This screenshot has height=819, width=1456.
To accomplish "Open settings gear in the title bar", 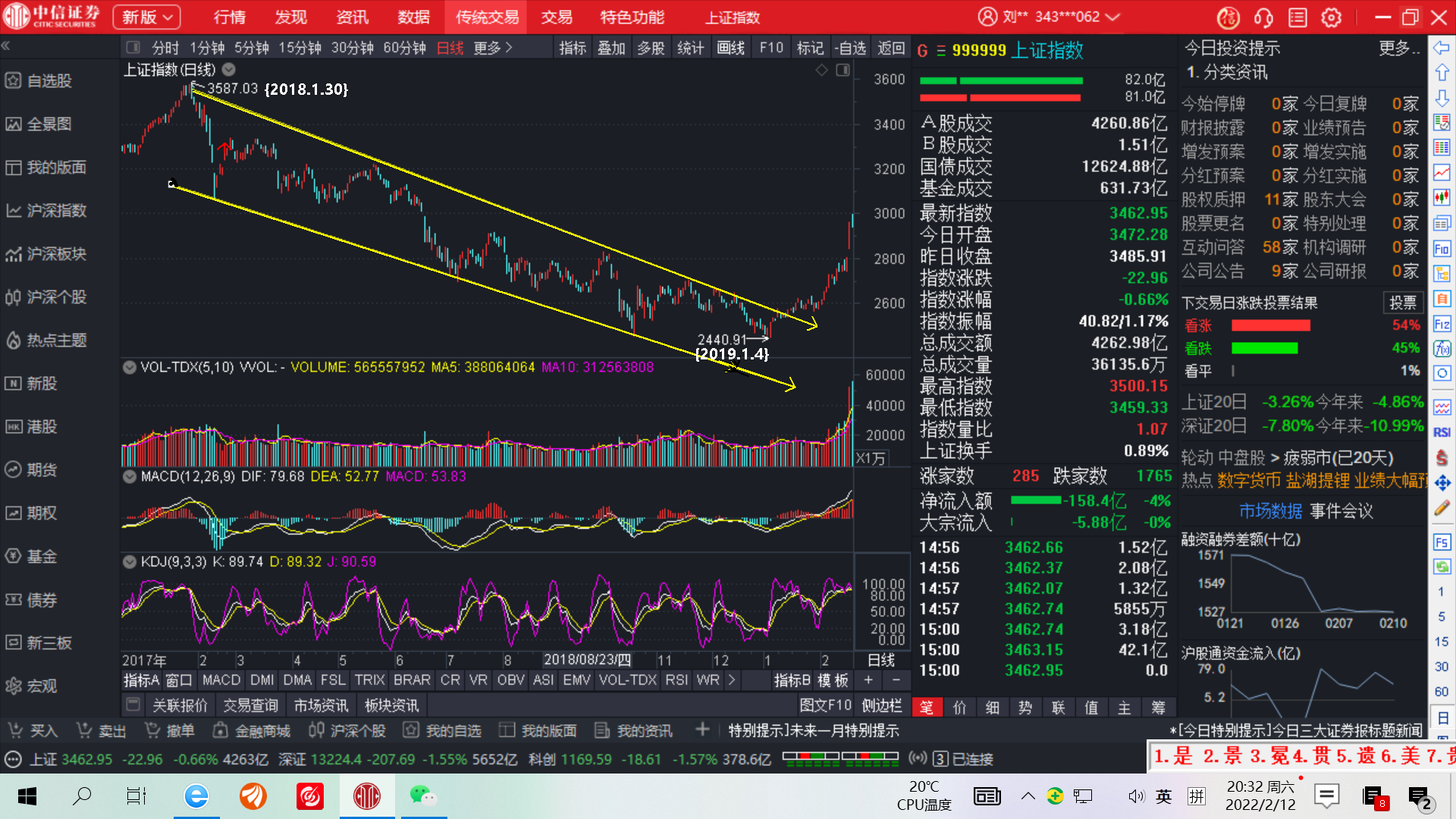I will (1331, 17).
